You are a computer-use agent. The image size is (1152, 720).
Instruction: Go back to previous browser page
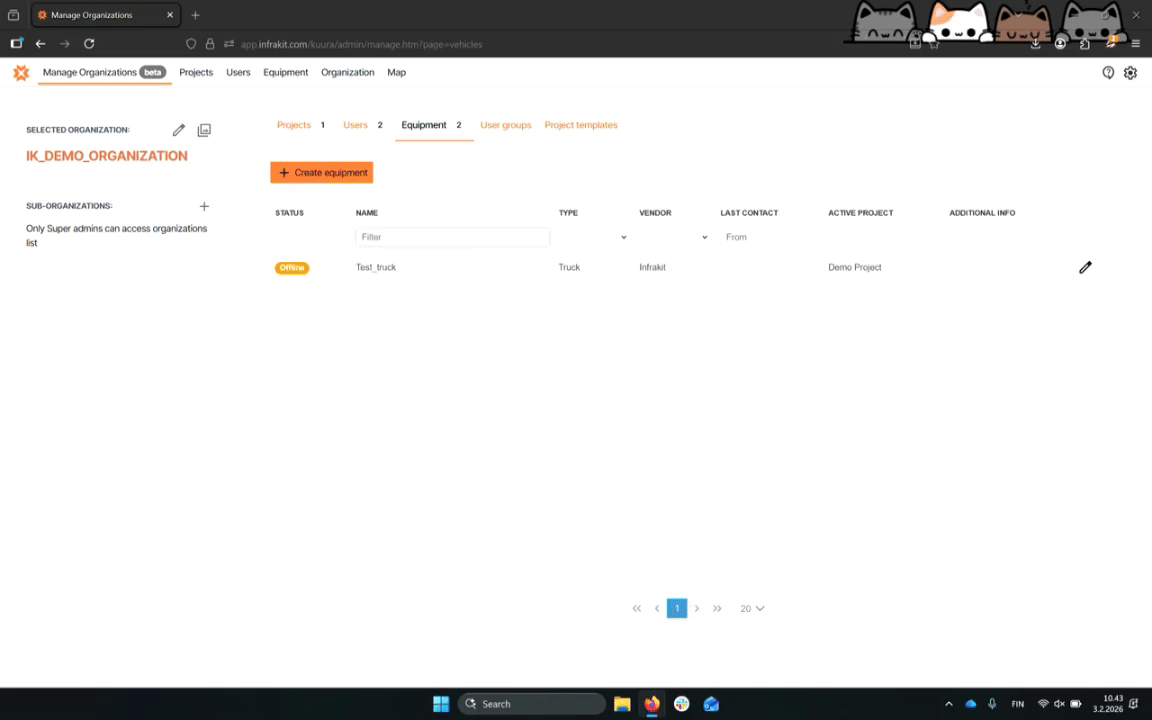click(x=40, y=44)
